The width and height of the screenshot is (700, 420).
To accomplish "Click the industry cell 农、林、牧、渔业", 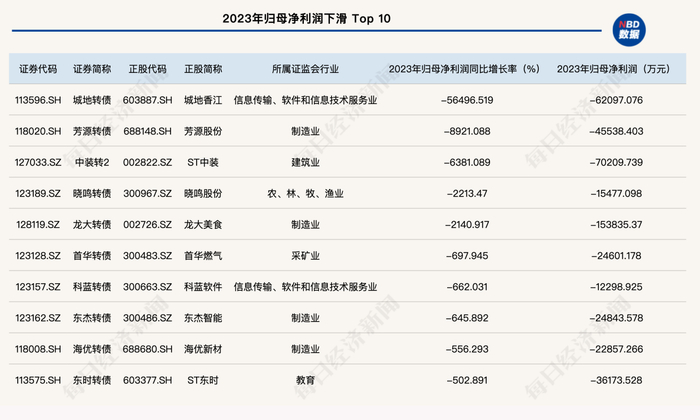I will pos(305,194).
